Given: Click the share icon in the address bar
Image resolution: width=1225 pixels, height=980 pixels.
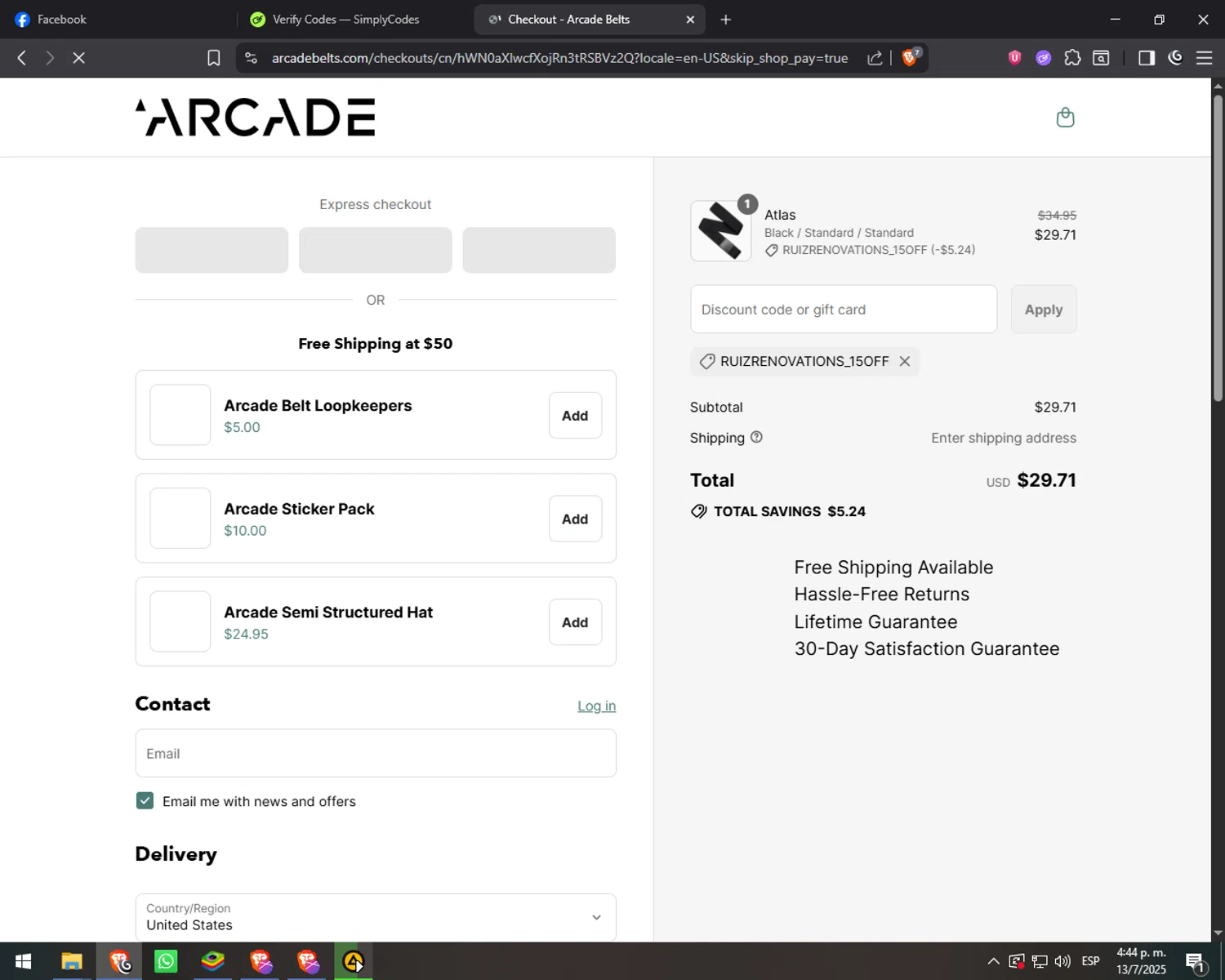Looking at the screenshot, I should point(875,58).
